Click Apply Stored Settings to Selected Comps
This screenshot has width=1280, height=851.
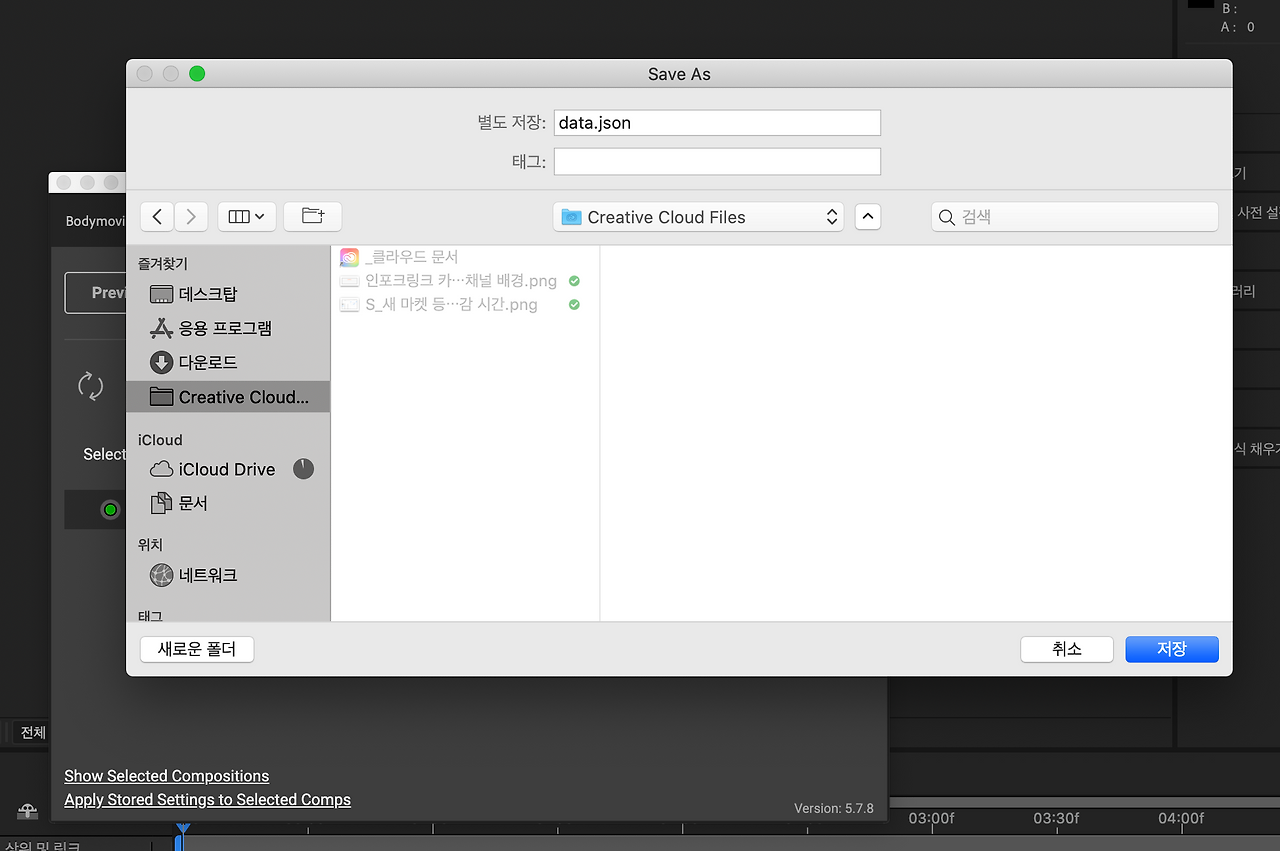pyautogui.click(x=208, y=800)
